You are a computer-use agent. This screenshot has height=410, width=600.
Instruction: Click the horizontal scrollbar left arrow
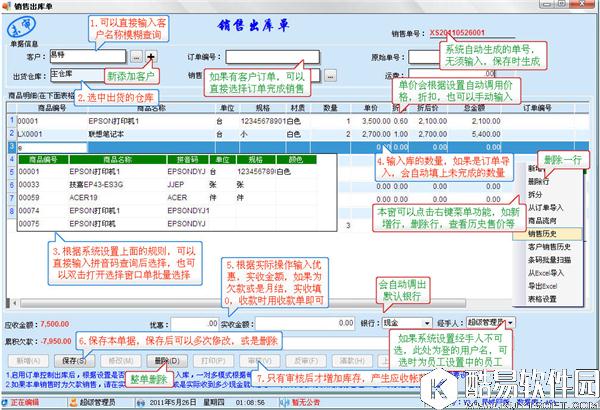coord(15,304)
